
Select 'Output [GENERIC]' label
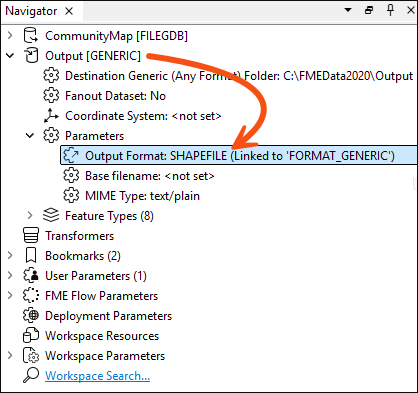[x=93, y=56]
